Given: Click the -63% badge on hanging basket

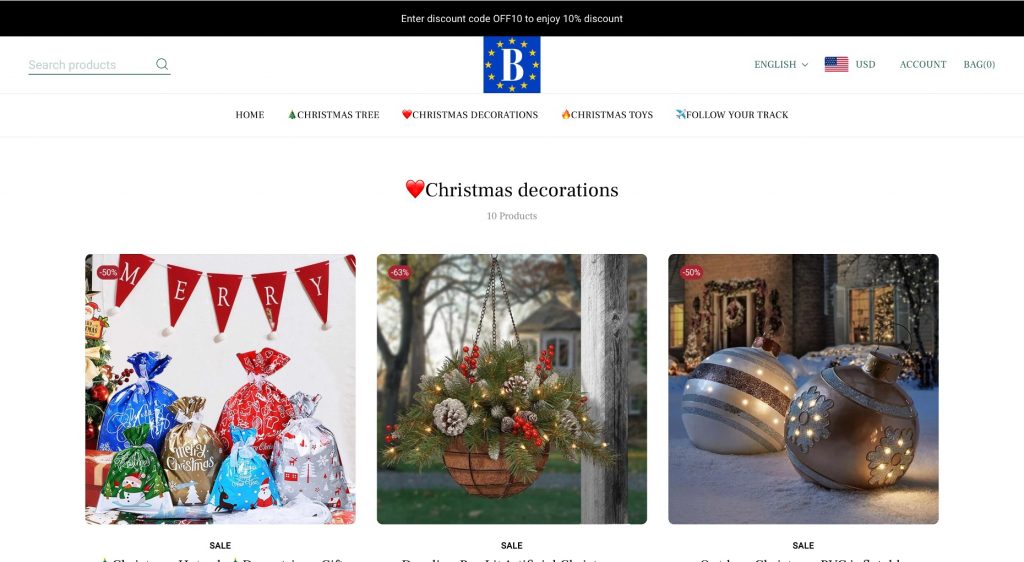Looking at the screenshot, I should [x=399, y=272].
